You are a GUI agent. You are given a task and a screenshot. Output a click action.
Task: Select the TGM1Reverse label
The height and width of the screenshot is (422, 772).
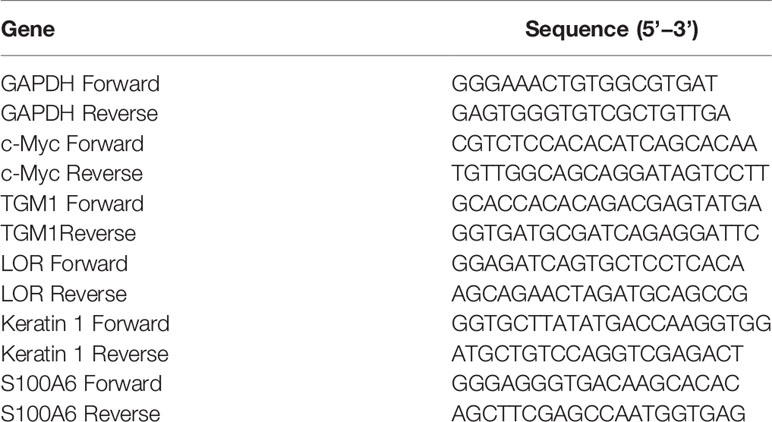pos(68,234)
